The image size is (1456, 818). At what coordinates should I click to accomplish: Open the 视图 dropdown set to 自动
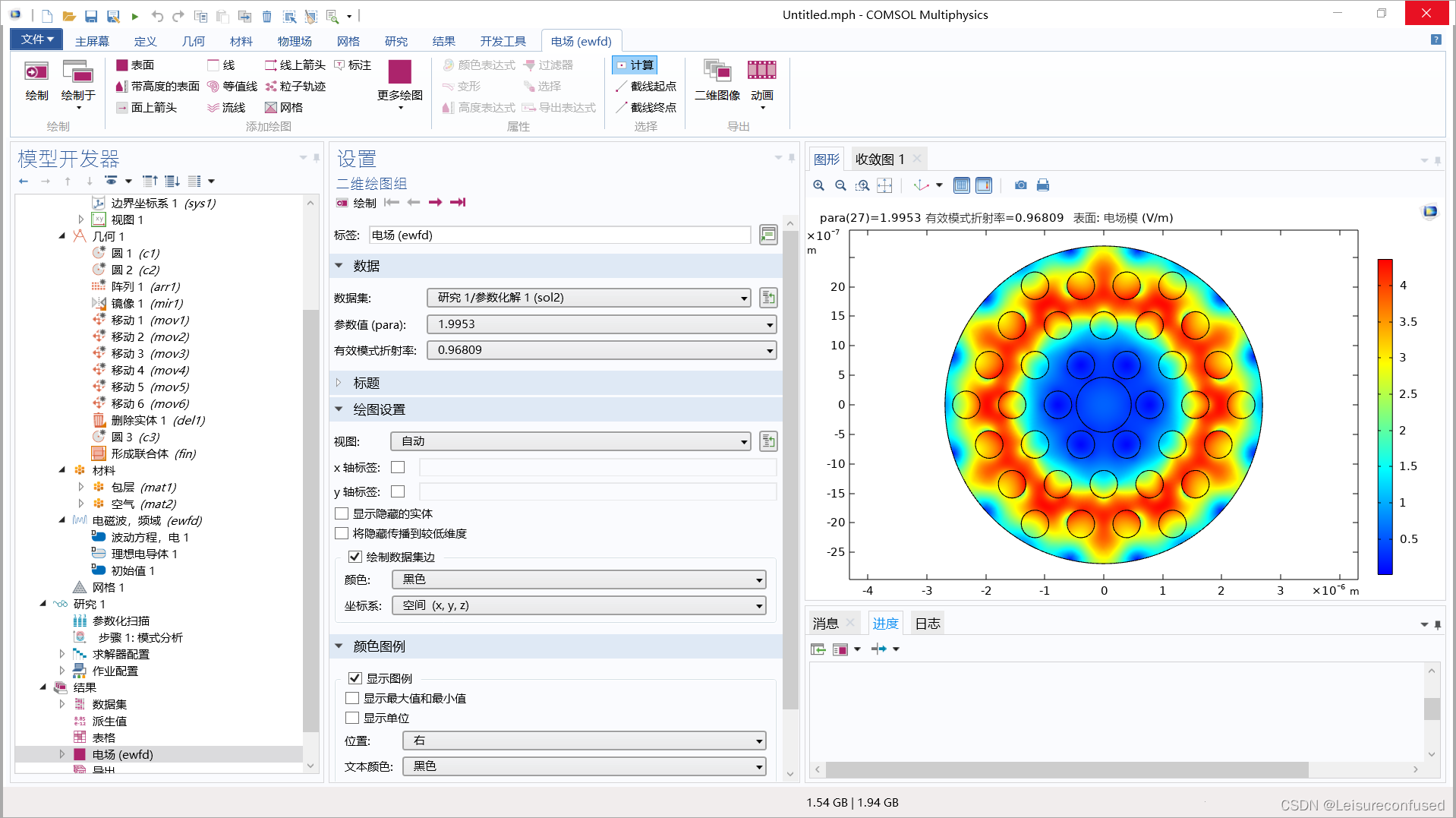click(x=571, y=441)
